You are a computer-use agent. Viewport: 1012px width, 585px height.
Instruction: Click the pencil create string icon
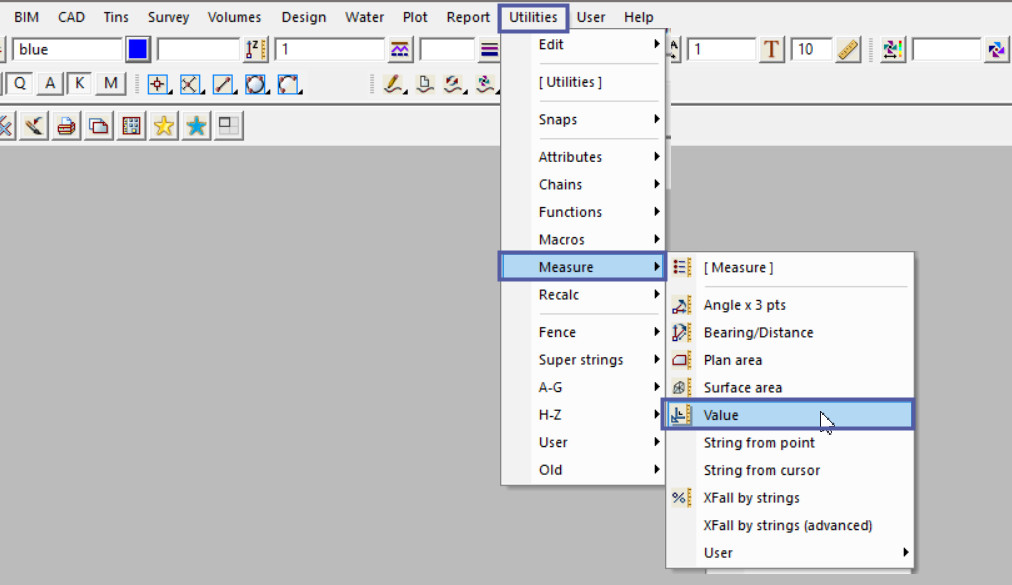[393, 85]
